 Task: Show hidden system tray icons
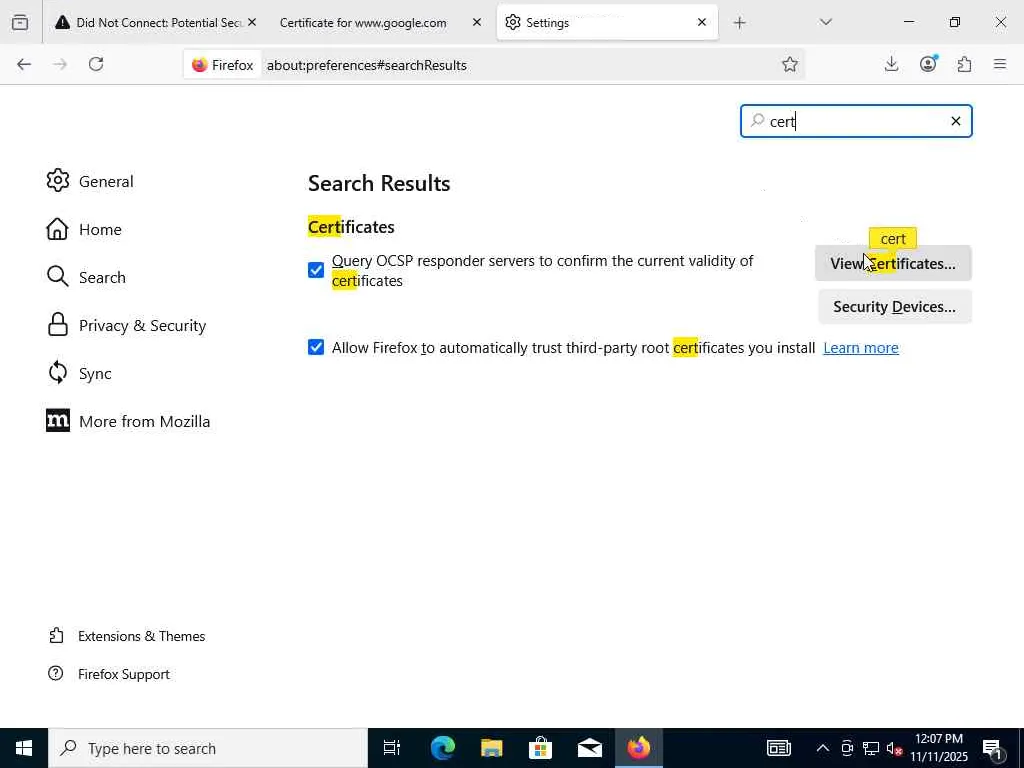(823, 748)
